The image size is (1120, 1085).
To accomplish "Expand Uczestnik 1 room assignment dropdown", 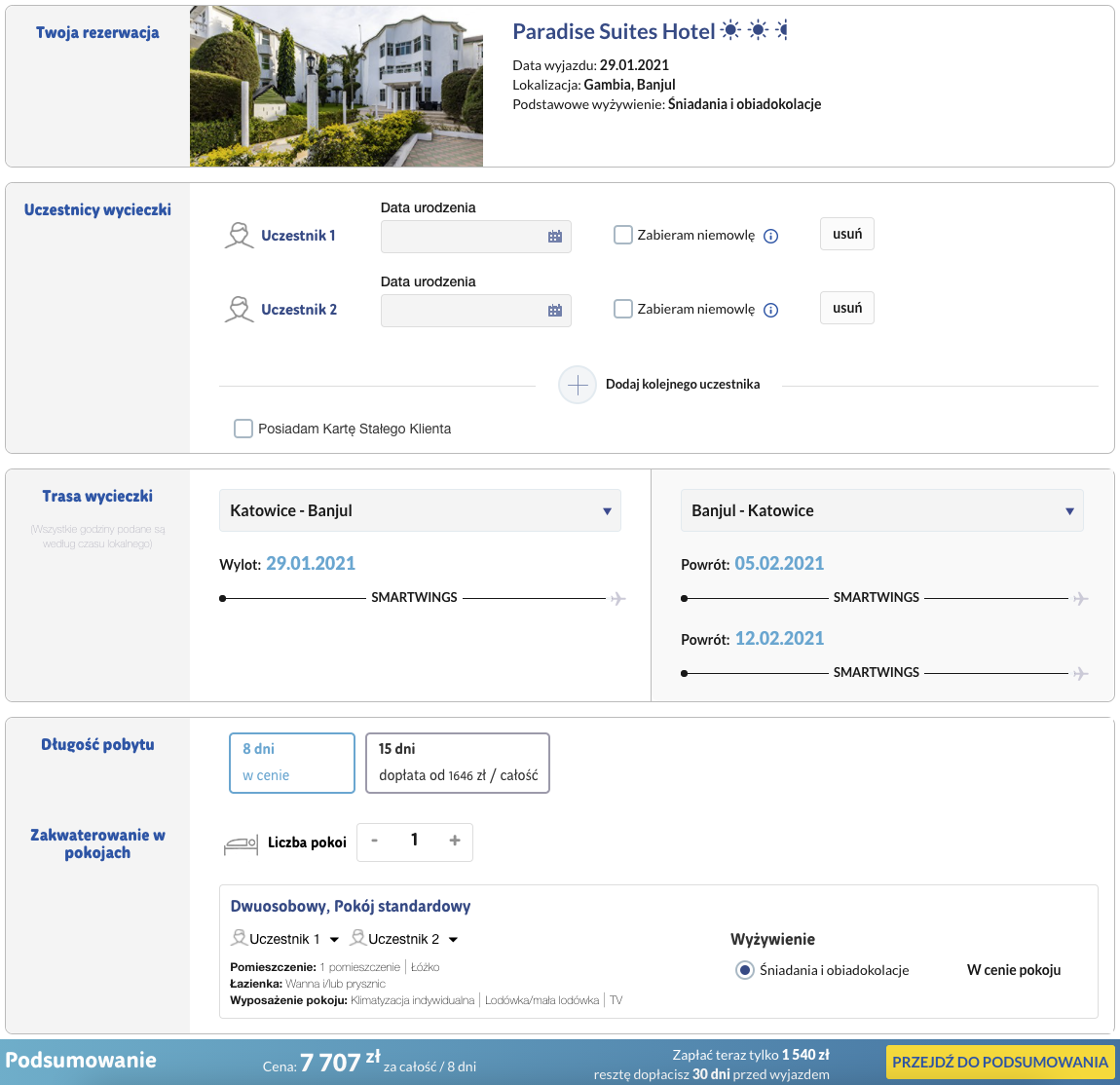I will point(334,940).
